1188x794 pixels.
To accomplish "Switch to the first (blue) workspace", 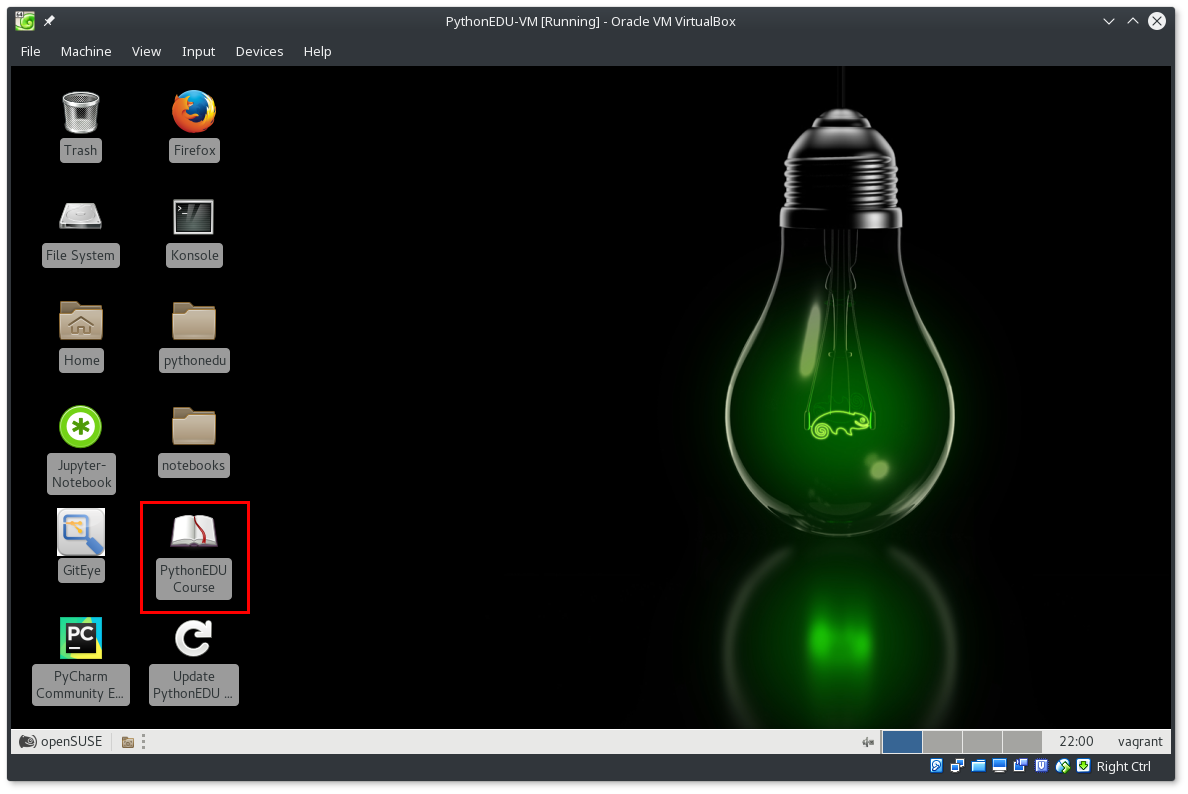I will [902, 742].
